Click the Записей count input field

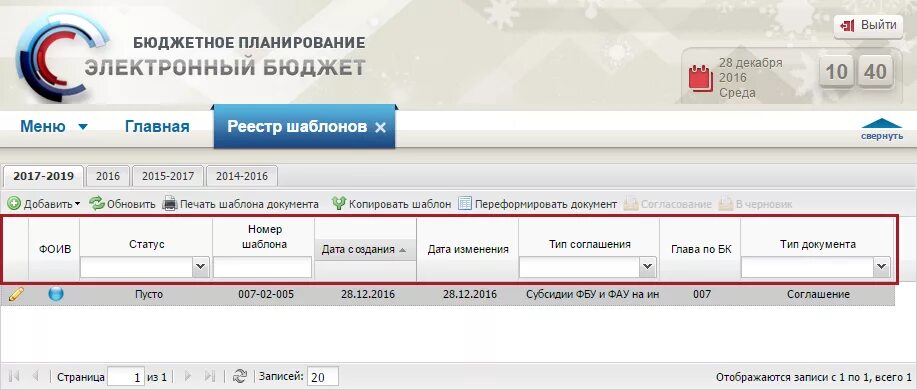click(x=323, y=378)
